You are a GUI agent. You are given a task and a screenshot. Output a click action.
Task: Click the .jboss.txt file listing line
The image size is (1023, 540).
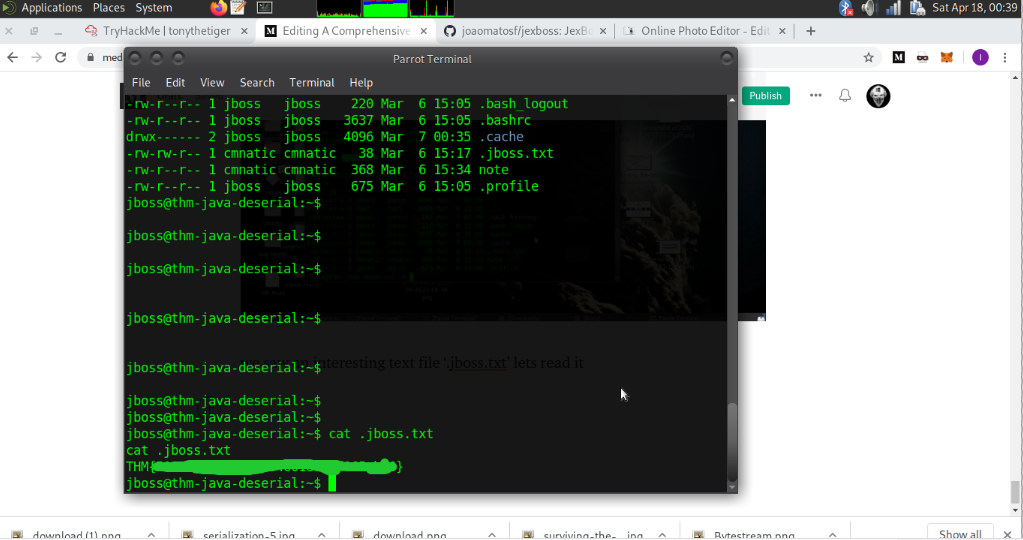point(339,153)
